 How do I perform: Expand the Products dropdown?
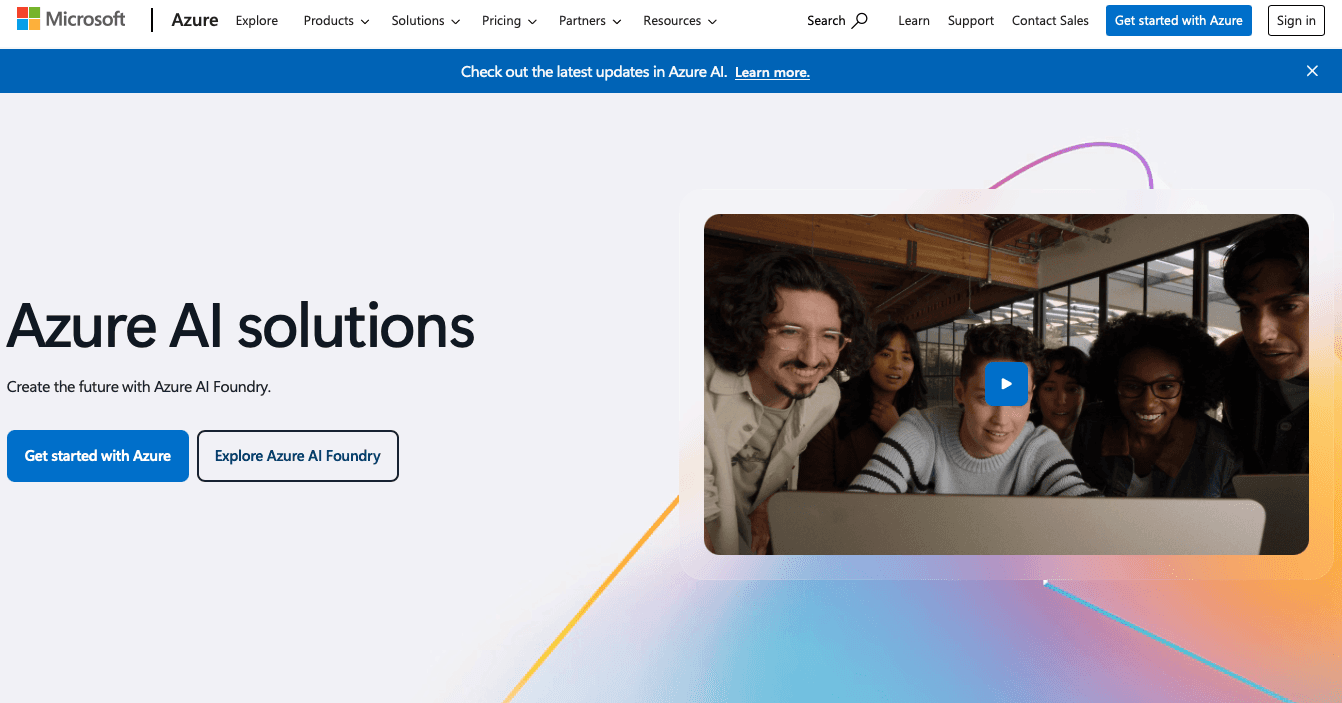coord(336,20)
